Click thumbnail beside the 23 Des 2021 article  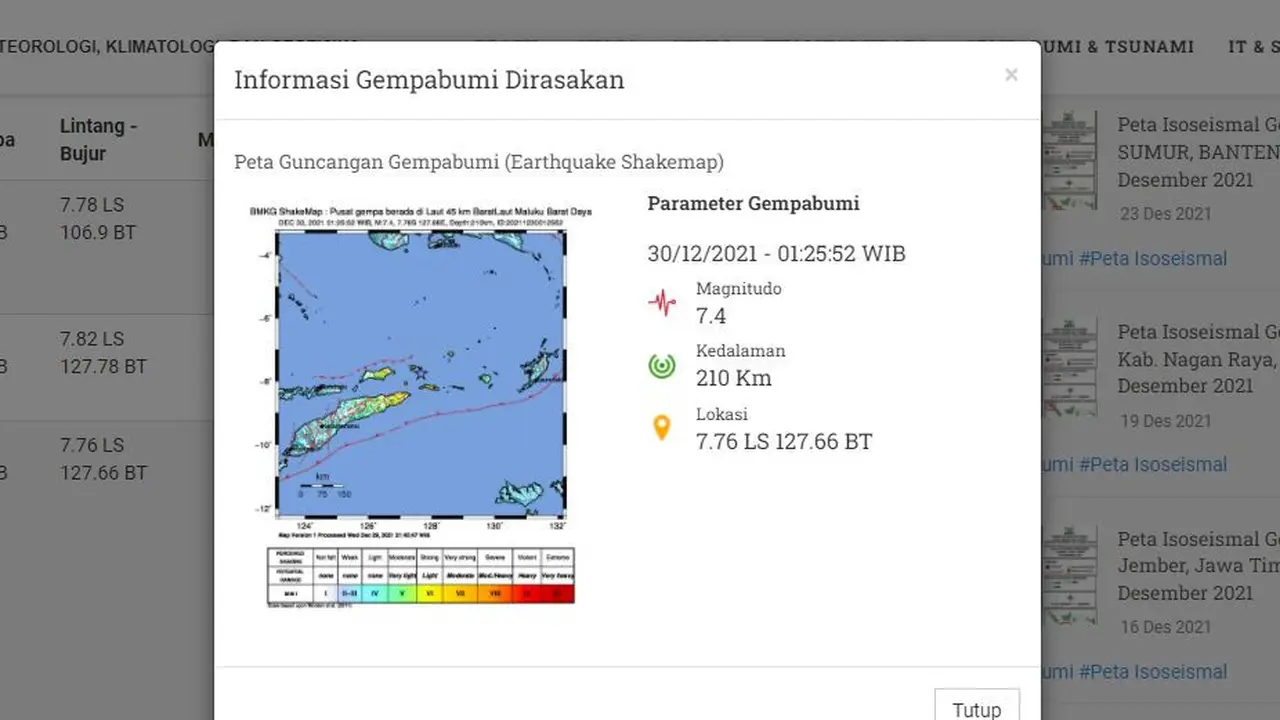[1069, 161]
